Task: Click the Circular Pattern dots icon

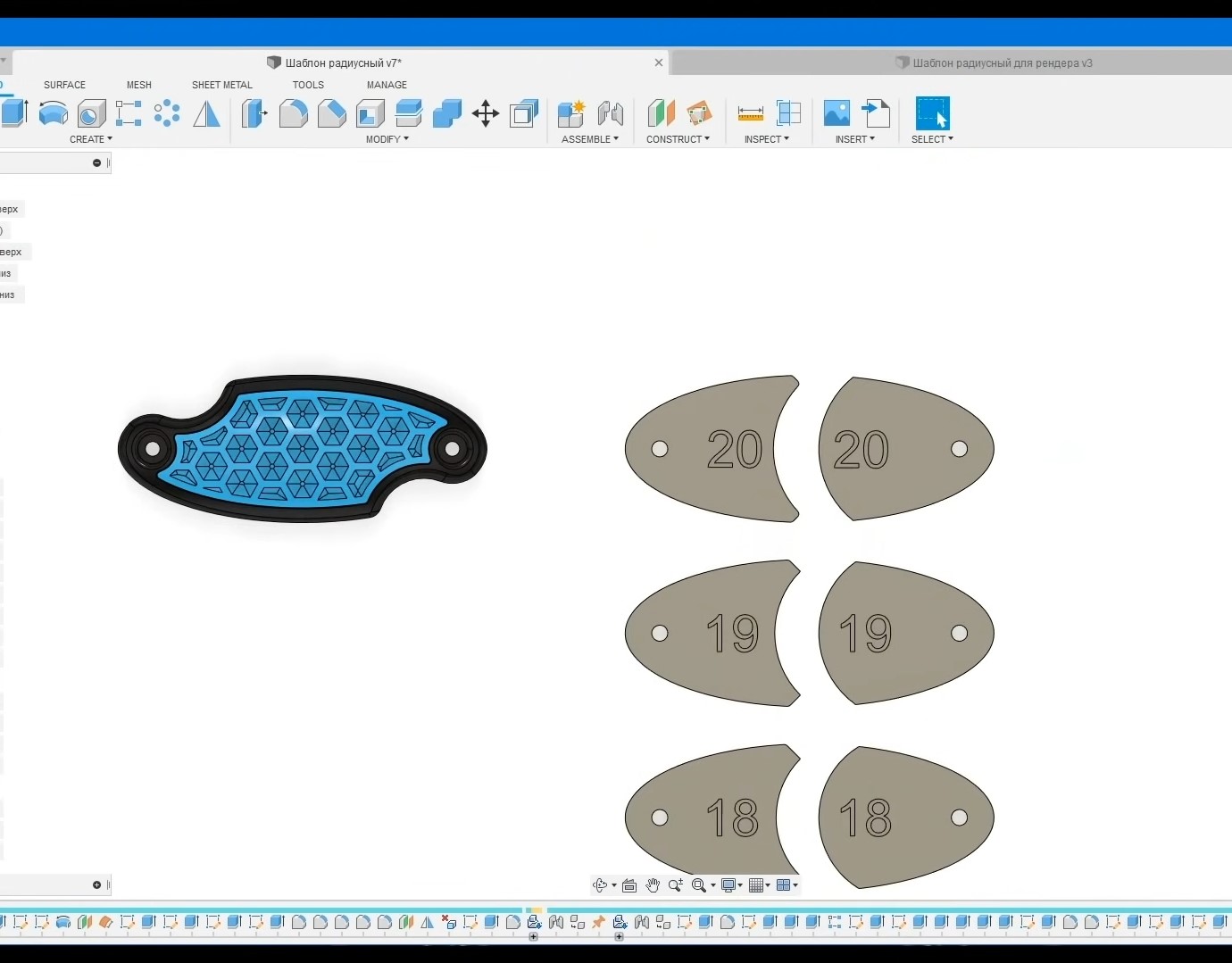Action: click(167, 113)
